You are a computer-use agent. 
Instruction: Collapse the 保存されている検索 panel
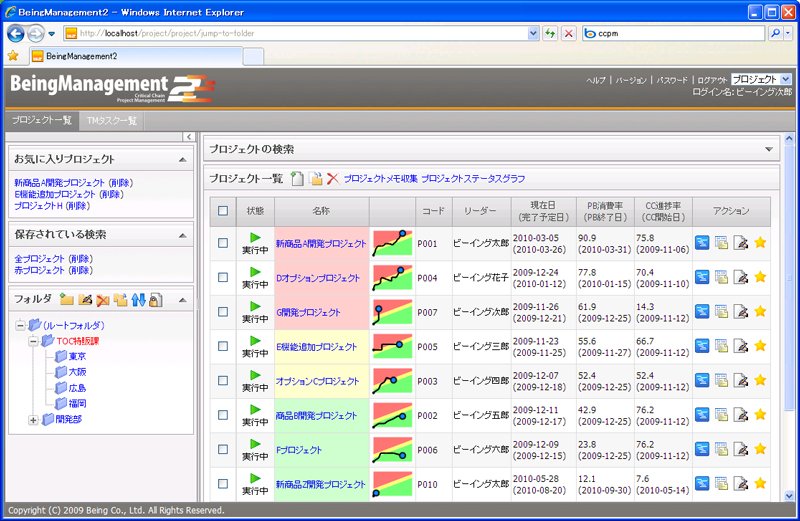pos(183,235)
